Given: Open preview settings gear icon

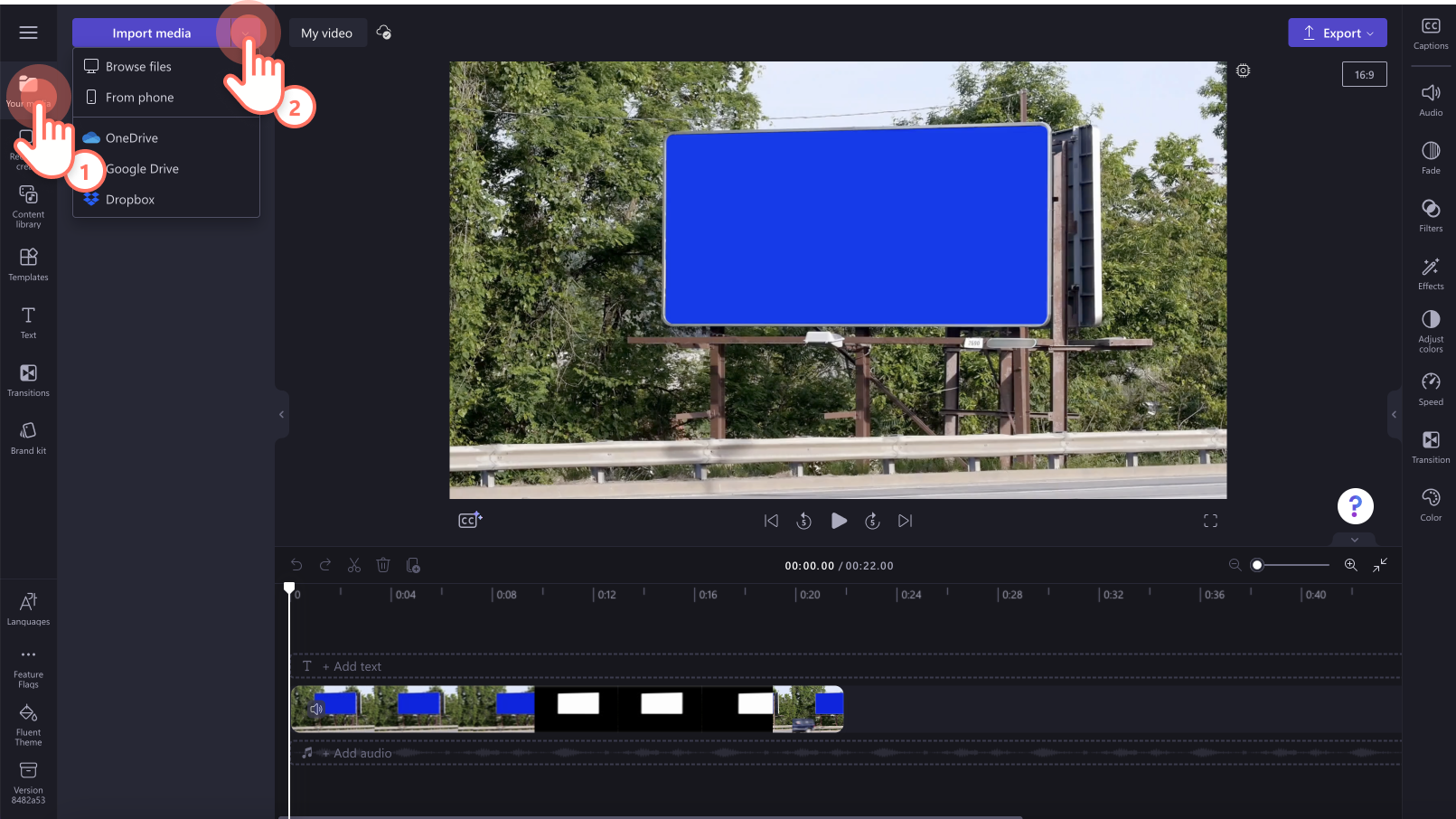Looking at the screenshot, I should (1243, 71).
